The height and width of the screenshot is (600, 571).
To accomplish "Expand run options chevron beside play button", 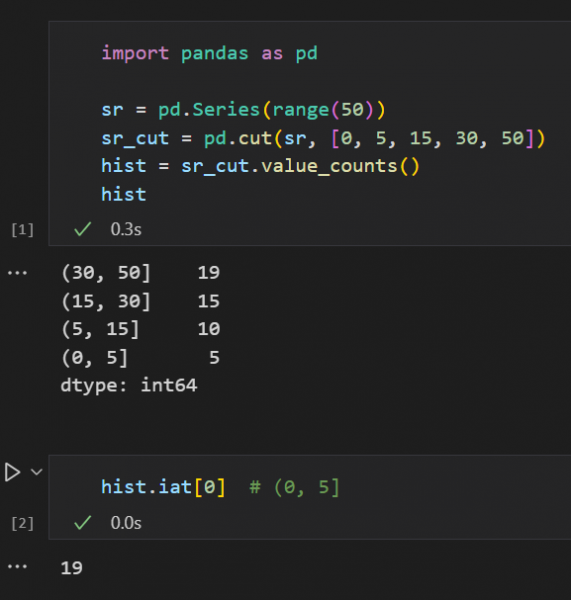I will point(37,472).
